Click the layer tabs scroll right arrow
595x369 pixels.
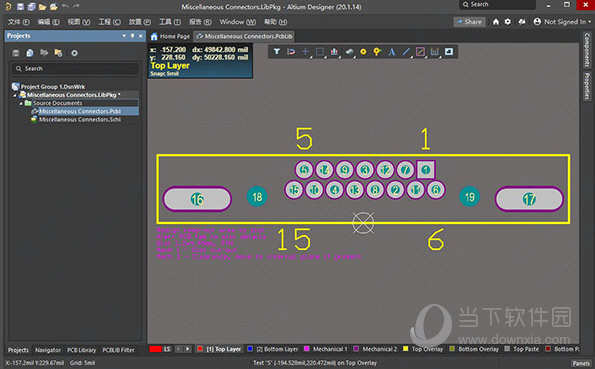click(187, 349)
